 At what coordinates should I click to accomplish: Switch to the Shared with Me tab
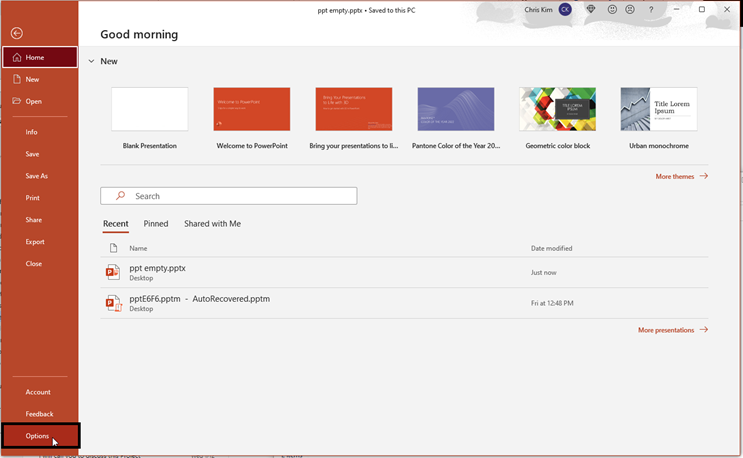[x=212, y=224]
